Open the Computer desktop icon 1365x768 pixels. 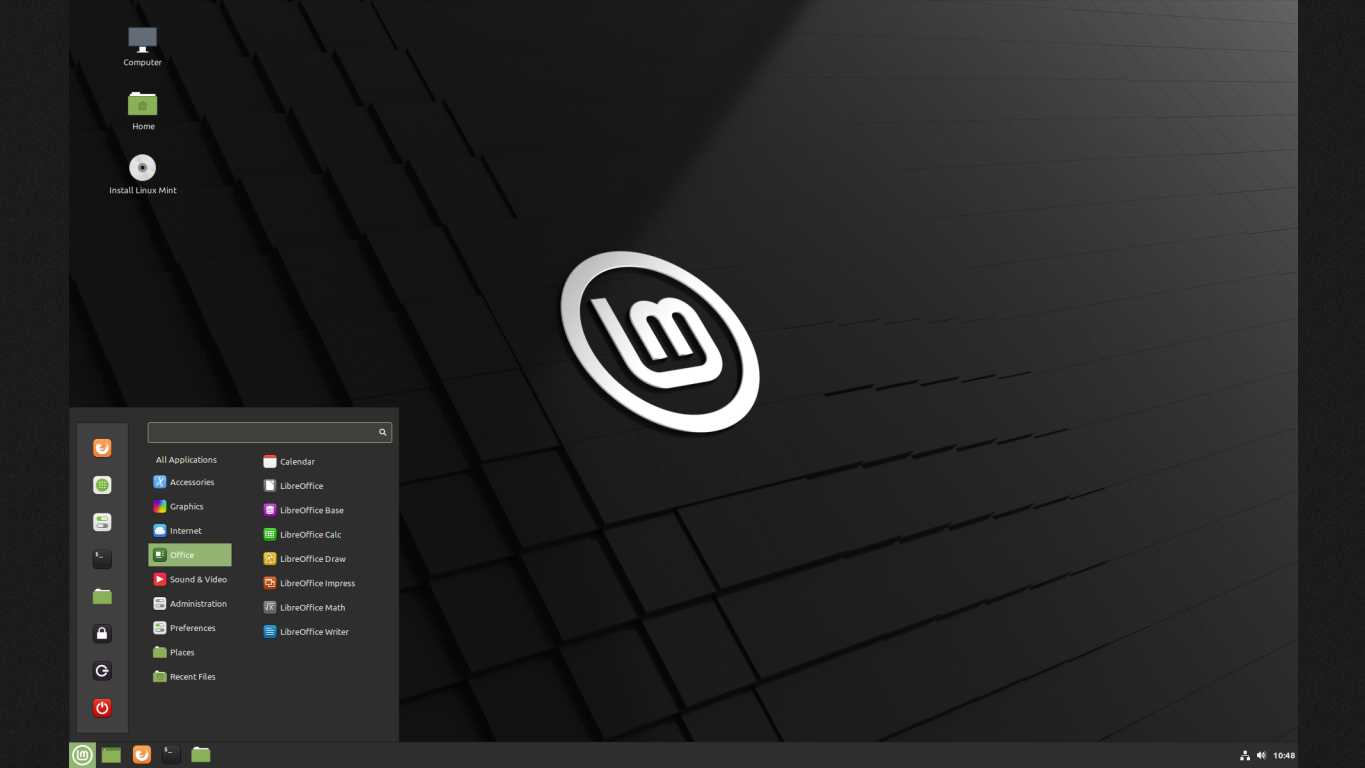tap(143, 46)
